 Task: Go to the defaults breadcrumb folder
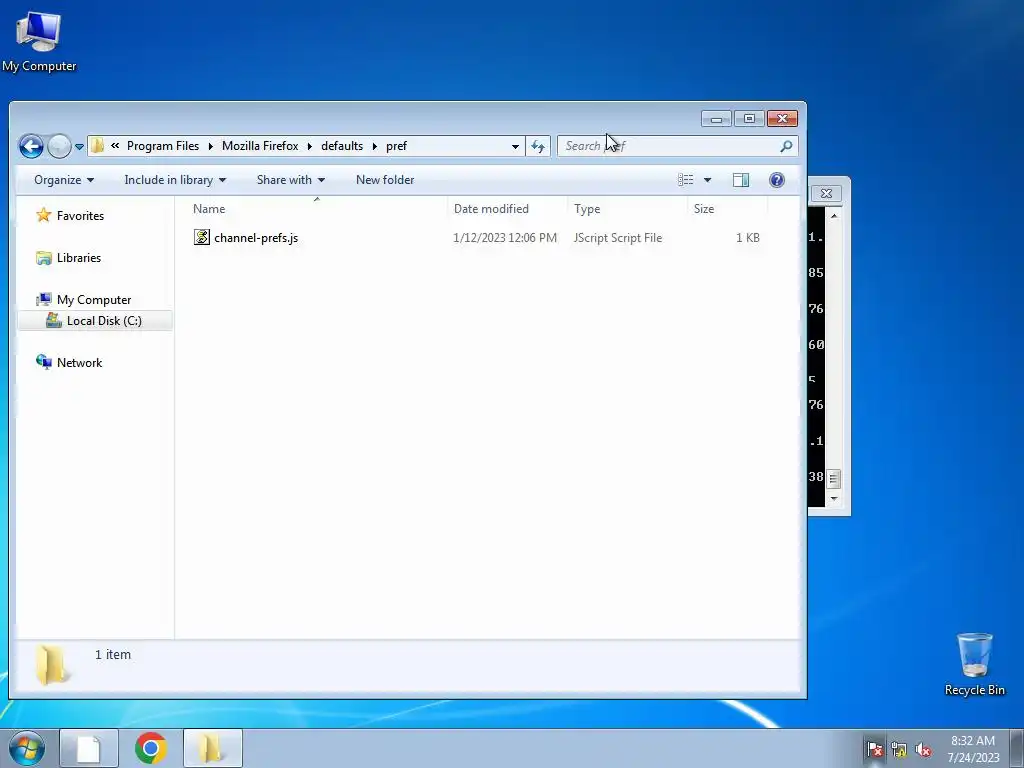tap(342, 146)
